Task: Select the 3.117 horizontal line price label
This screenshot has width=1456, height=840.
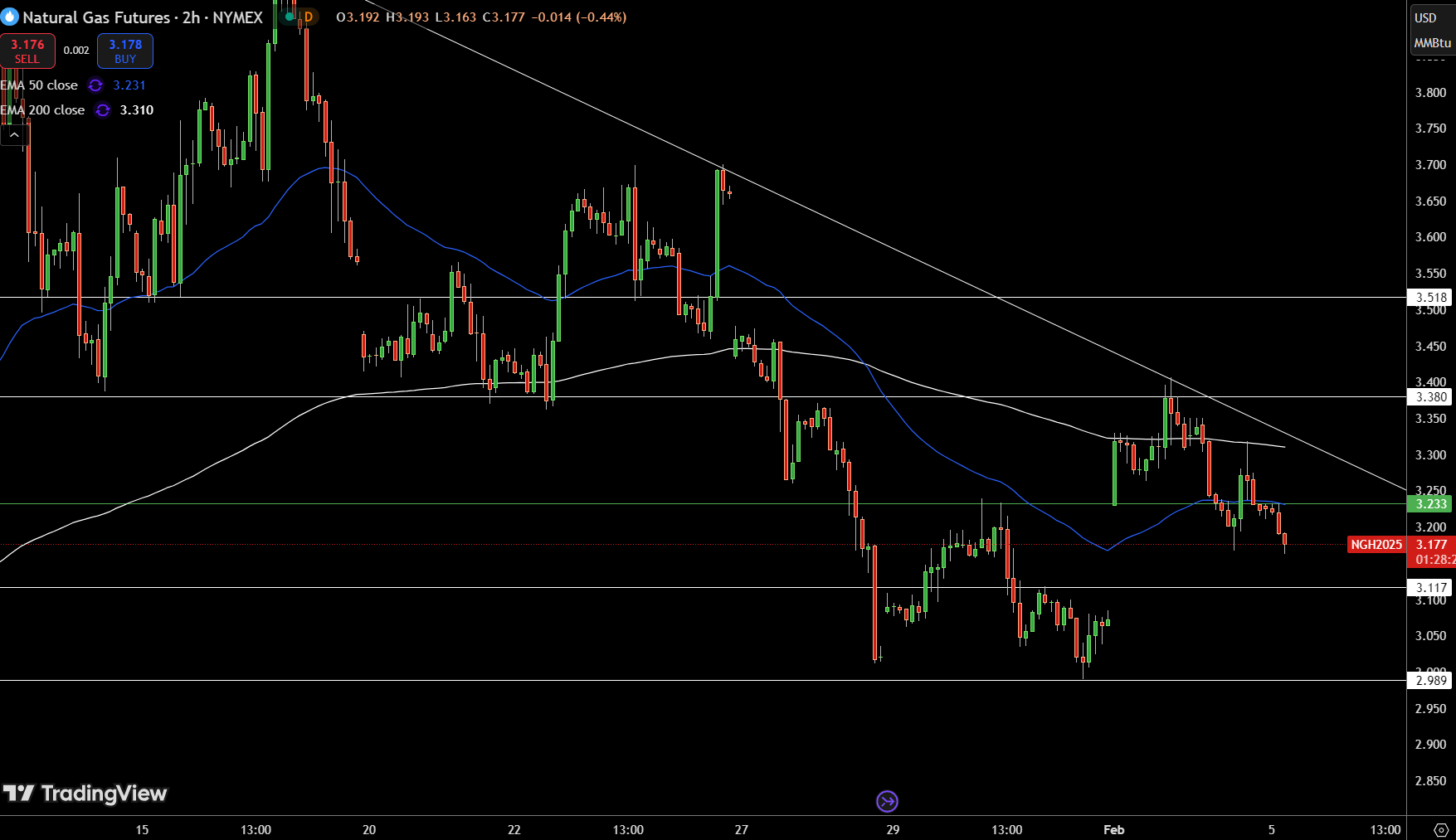Action: click(x=1431, y=587)
